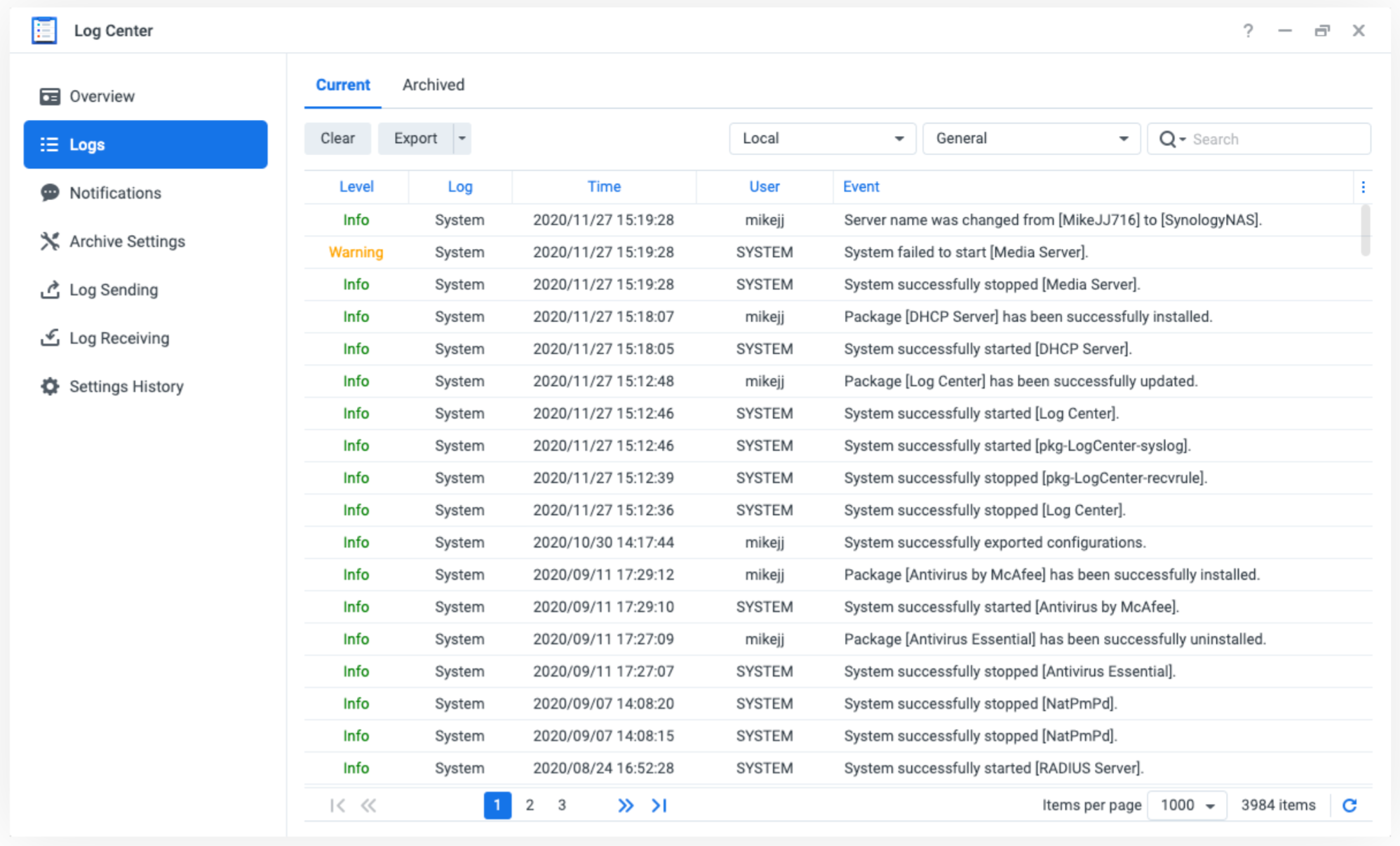This screenshot has width=1400, height=846.
Task: Switch to the Current tab
Action: tap(343, 85)
